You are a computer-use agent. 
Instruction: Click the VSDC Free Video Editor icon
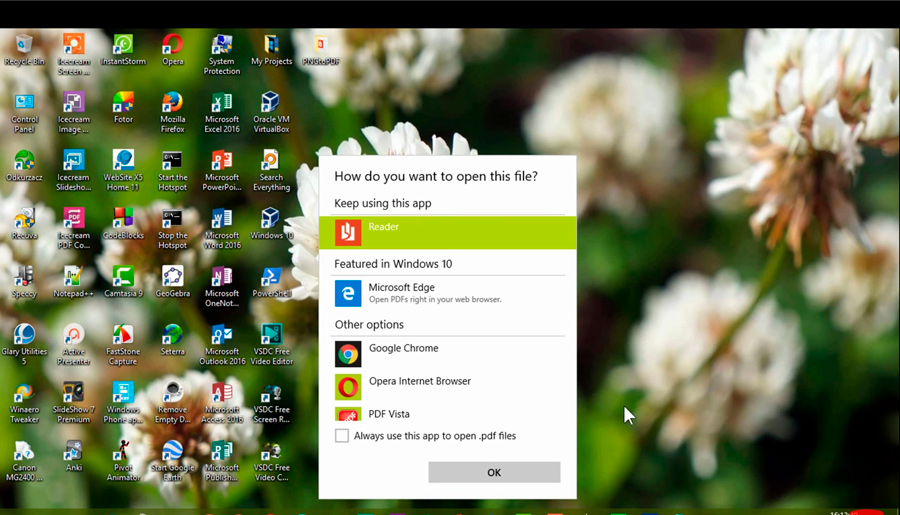coord(271,345)
